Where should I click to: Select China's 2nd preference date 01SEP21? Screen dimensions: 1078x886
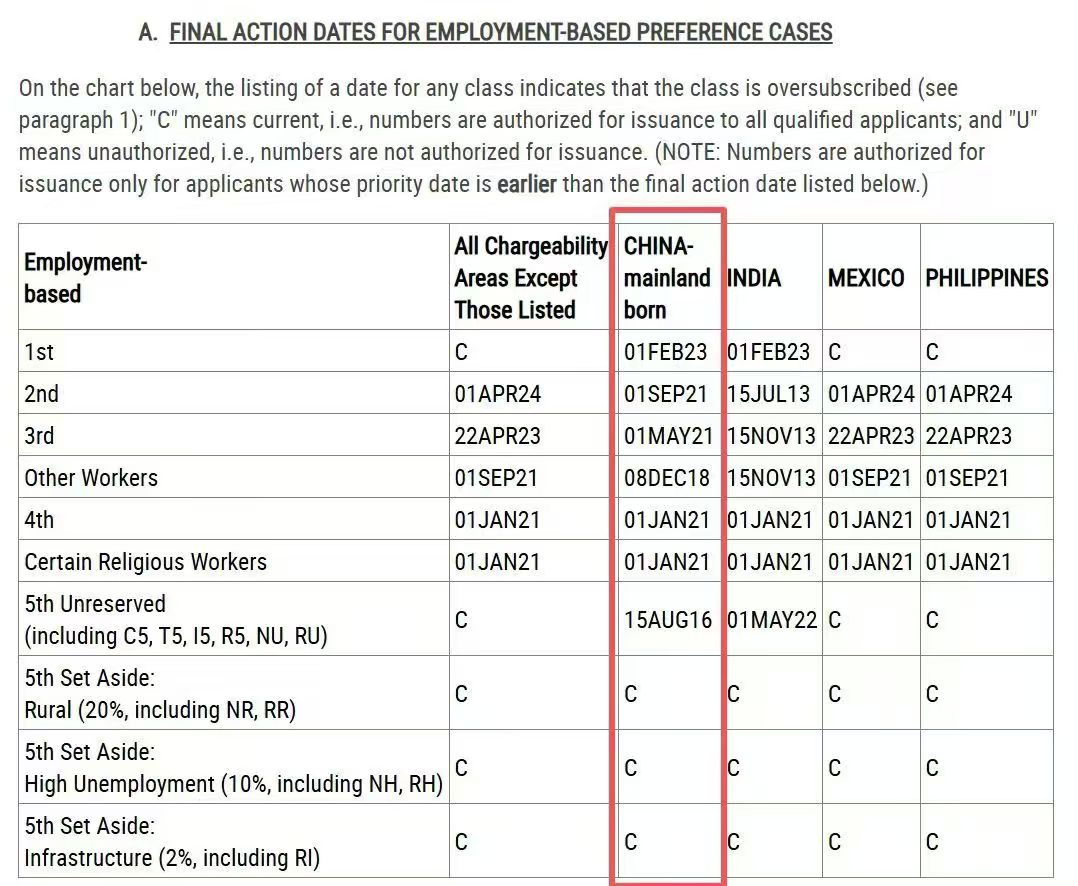(x=666, y=394)
